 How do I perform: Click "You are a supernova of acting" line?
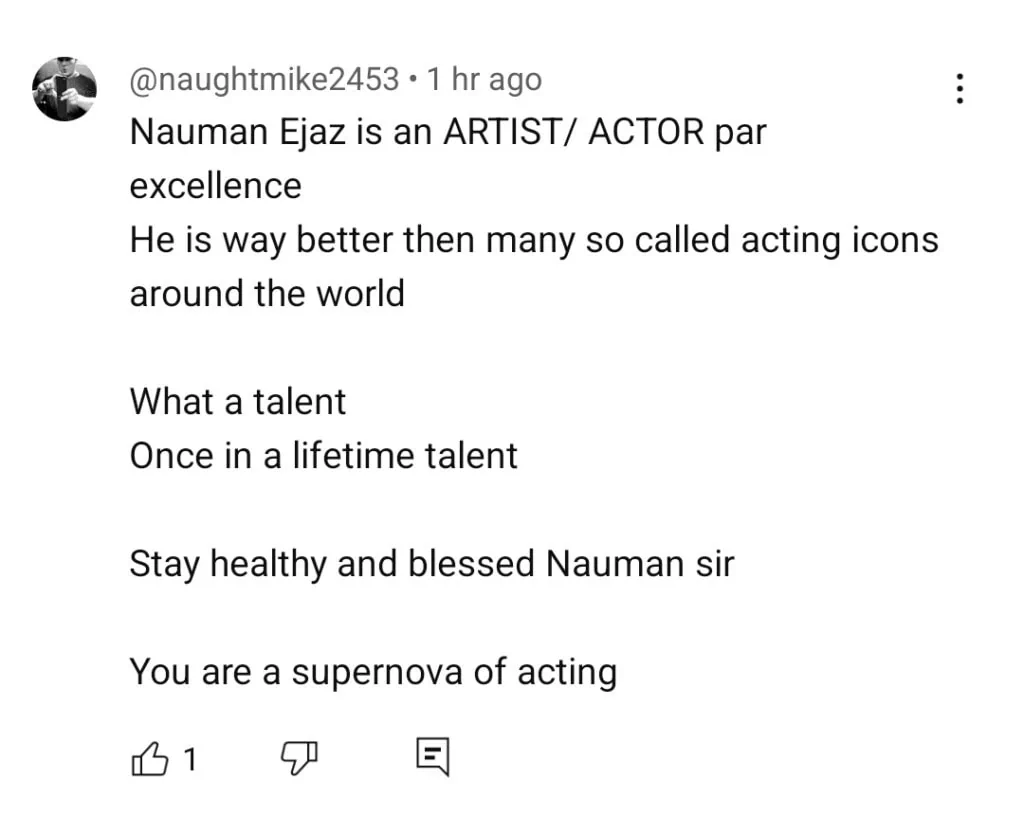coord(372,672)
